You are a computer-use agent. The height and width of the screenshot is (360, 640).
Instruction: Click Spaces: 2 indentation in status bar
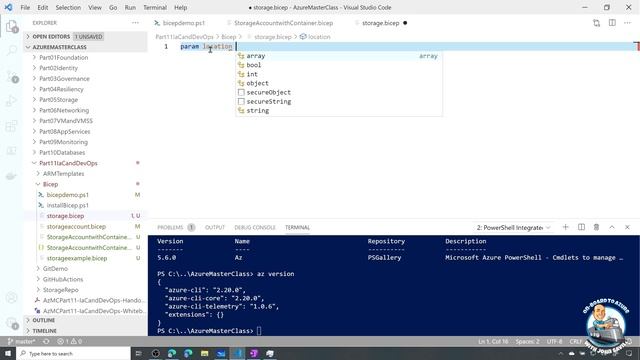pos(527,341)
